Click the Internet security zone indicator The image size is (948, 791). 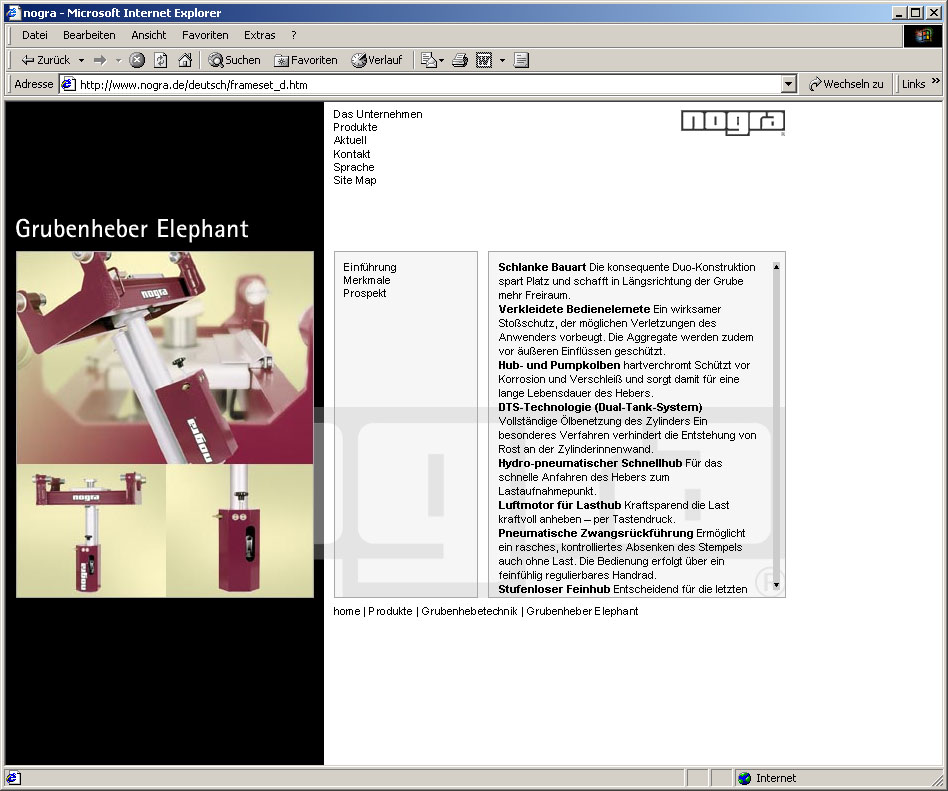[767, 778]
